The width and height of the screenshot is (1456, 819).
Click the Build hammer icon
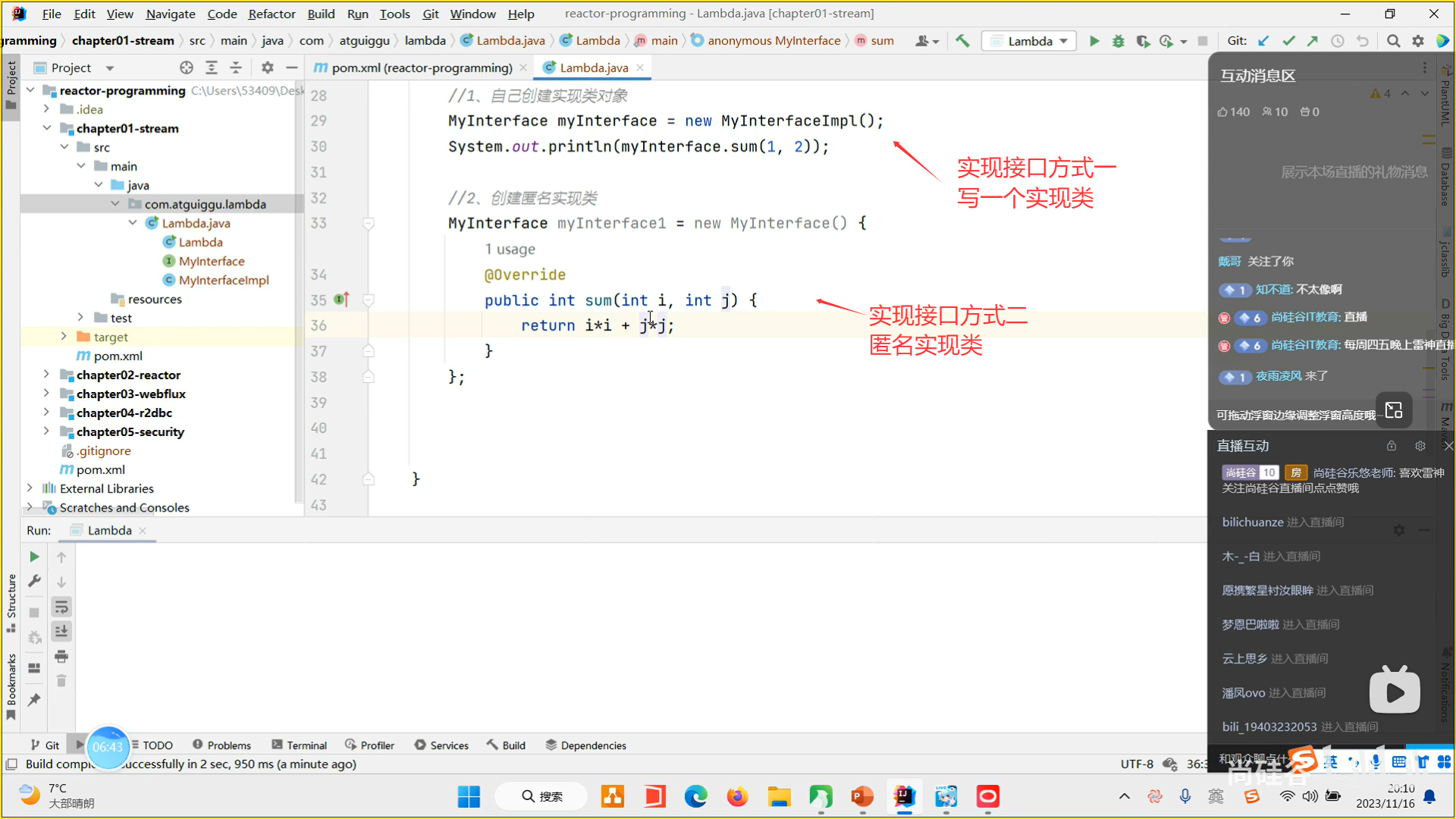[962, 41]
